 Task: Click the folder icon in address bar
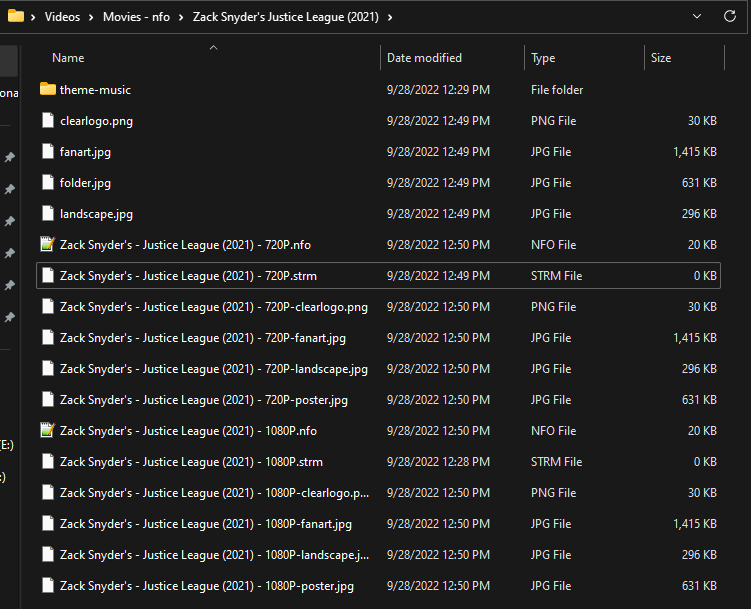pos(15,17)
